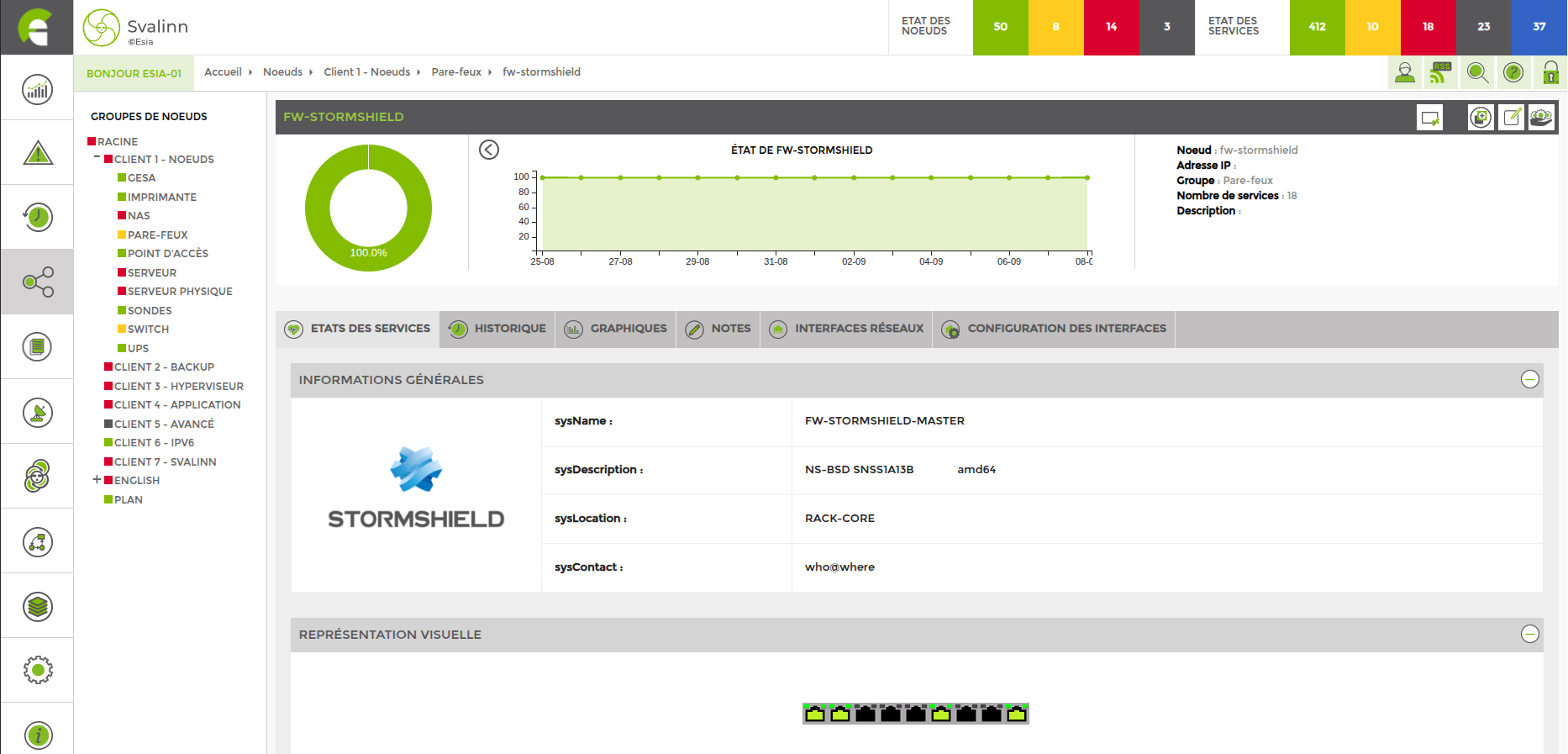1568x754 pixels.
Task: Click the alert warning triangle sidebar icon
Action: coord(37,153)
